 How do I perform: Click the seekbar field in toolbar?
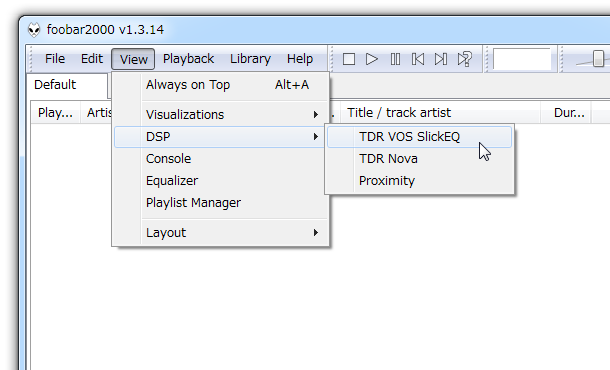pyautogui.click(x=522, y=59)
